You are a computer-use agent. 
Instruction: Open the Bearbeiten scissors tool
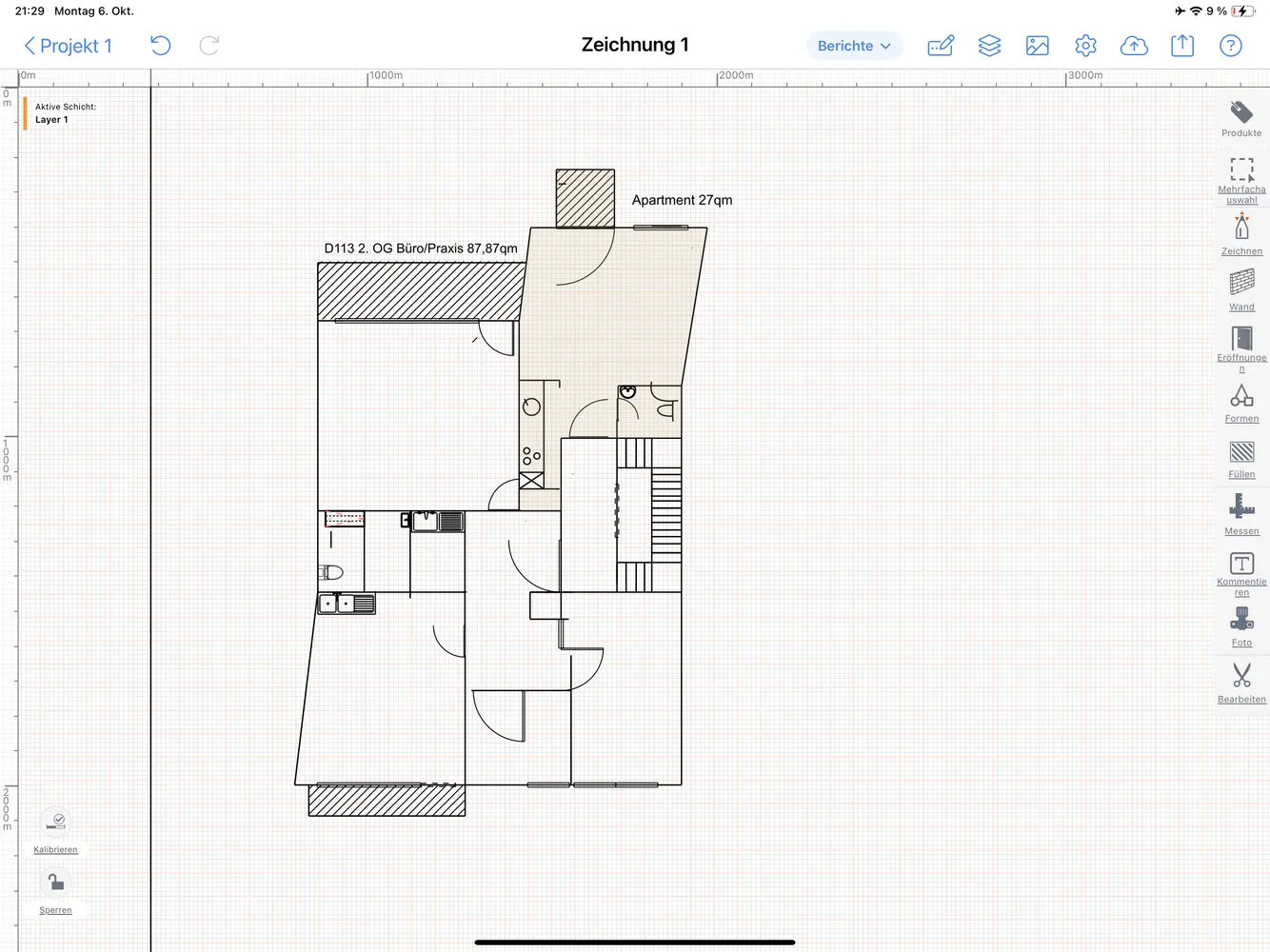click(1241, 683)
